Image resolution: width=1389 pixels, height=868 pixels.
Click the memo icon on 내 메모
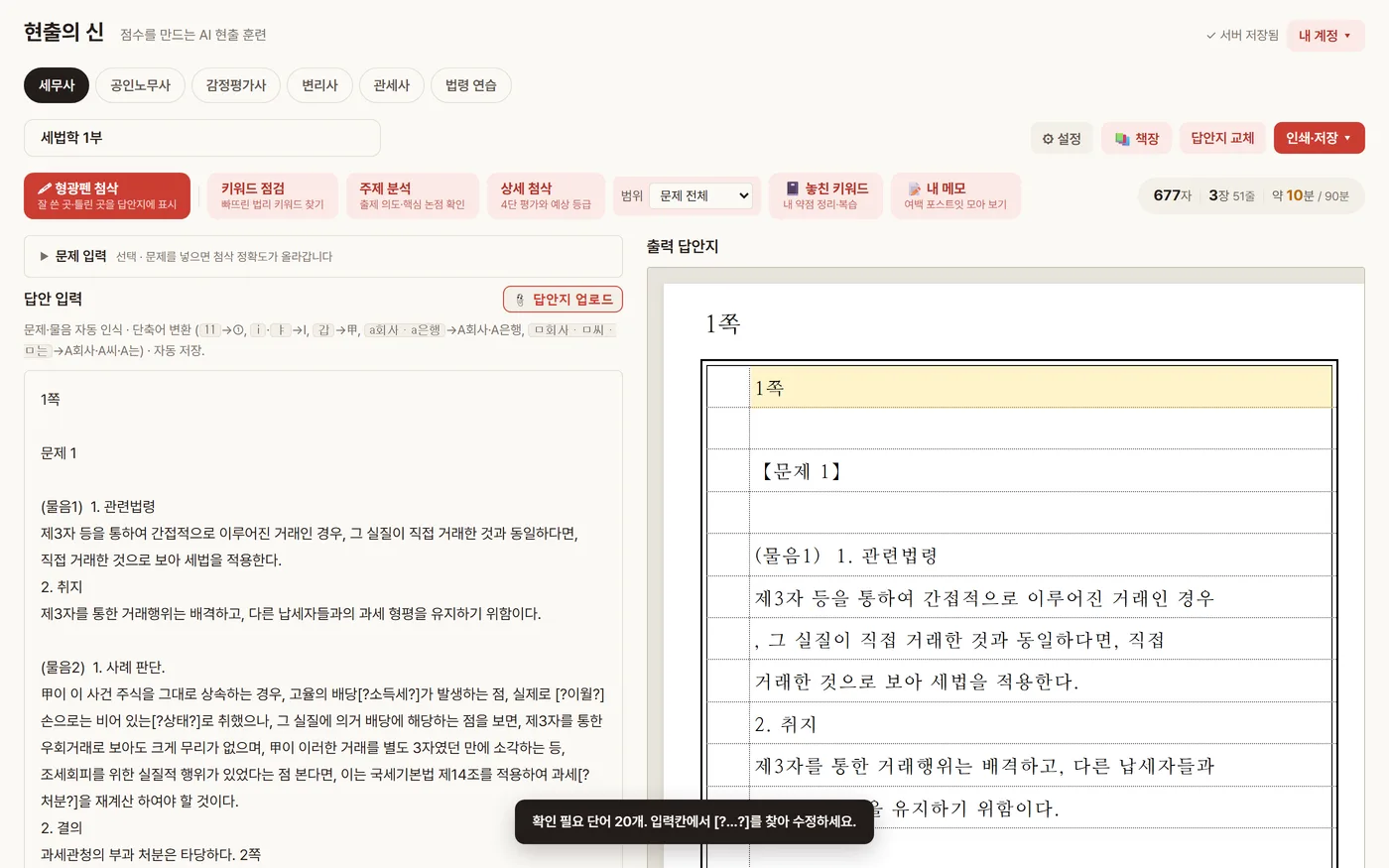coord(914,188)
